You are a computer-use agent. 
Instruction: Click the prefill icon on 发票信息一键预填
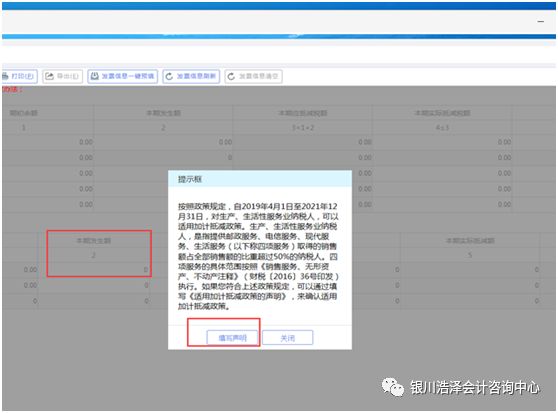point(94,76)
